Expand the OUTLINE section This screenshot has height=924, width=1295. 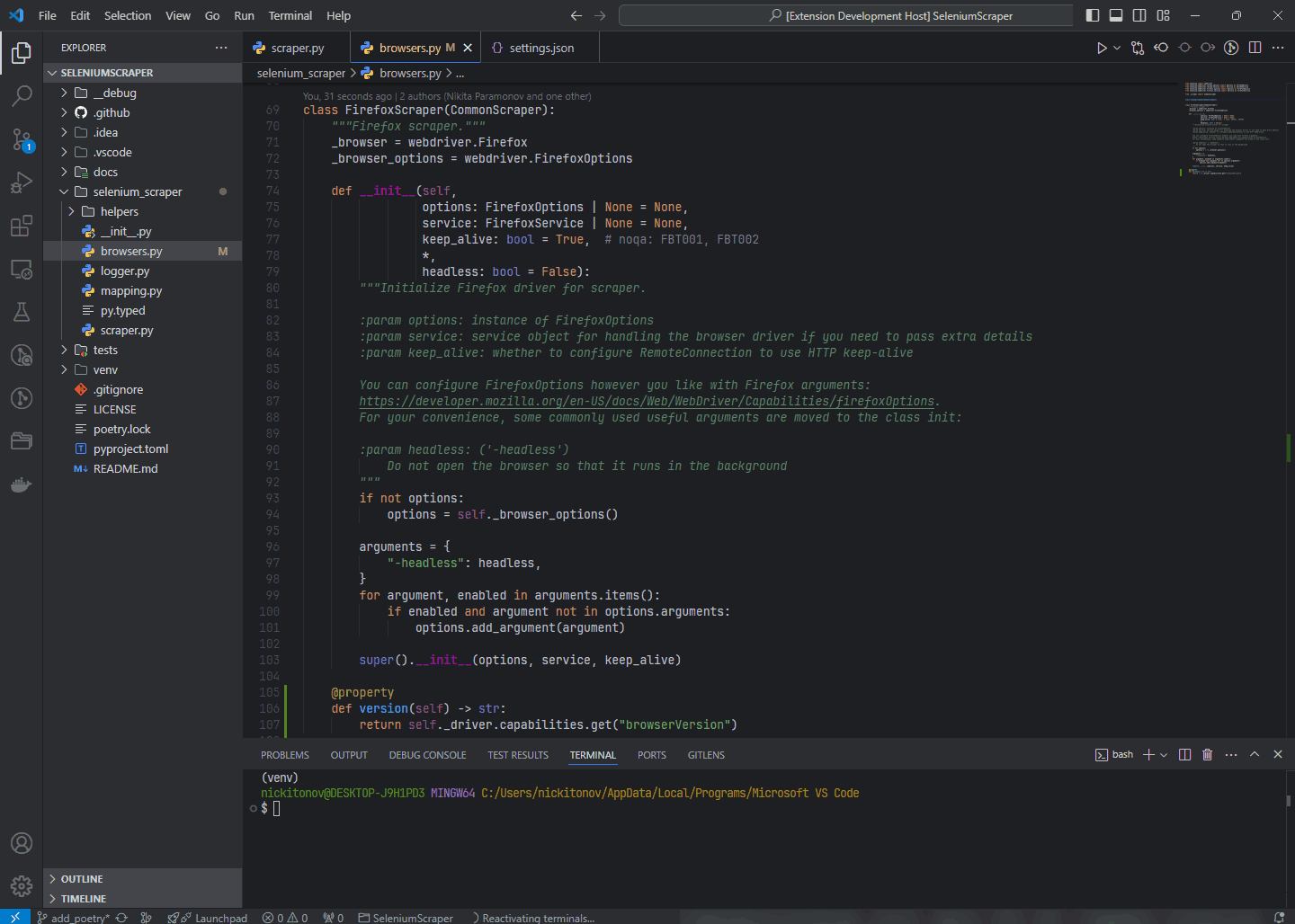143,879
